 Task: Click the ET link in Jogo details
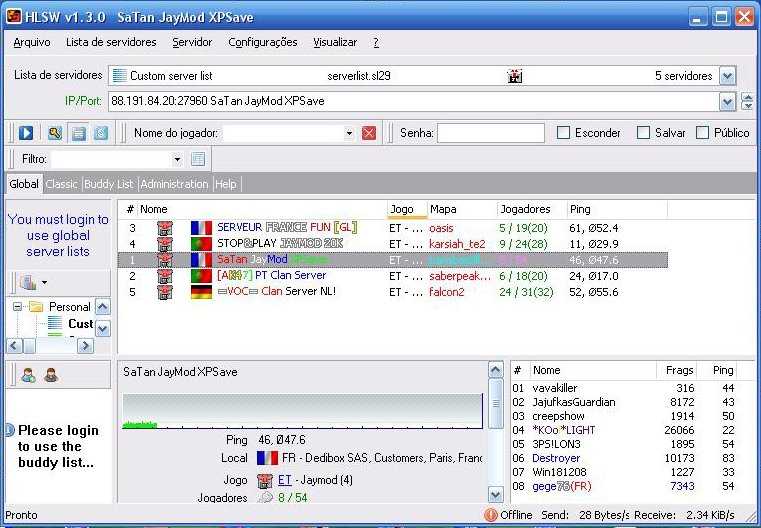coord(284,480)
